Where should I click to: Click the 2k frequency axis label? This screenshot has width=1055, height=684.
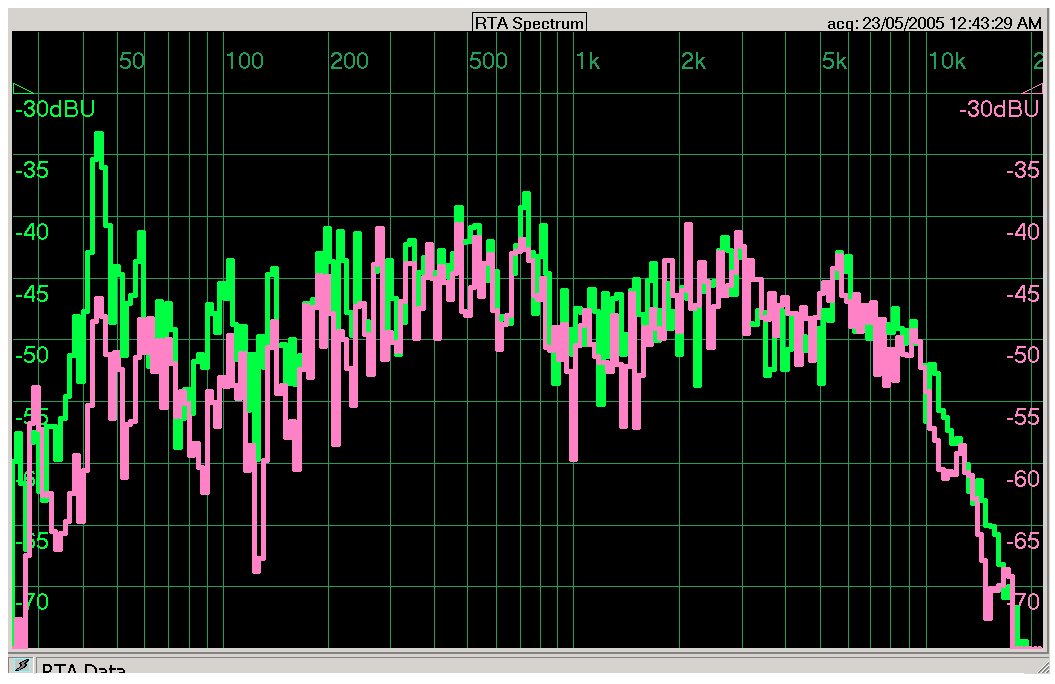[693, 62]
